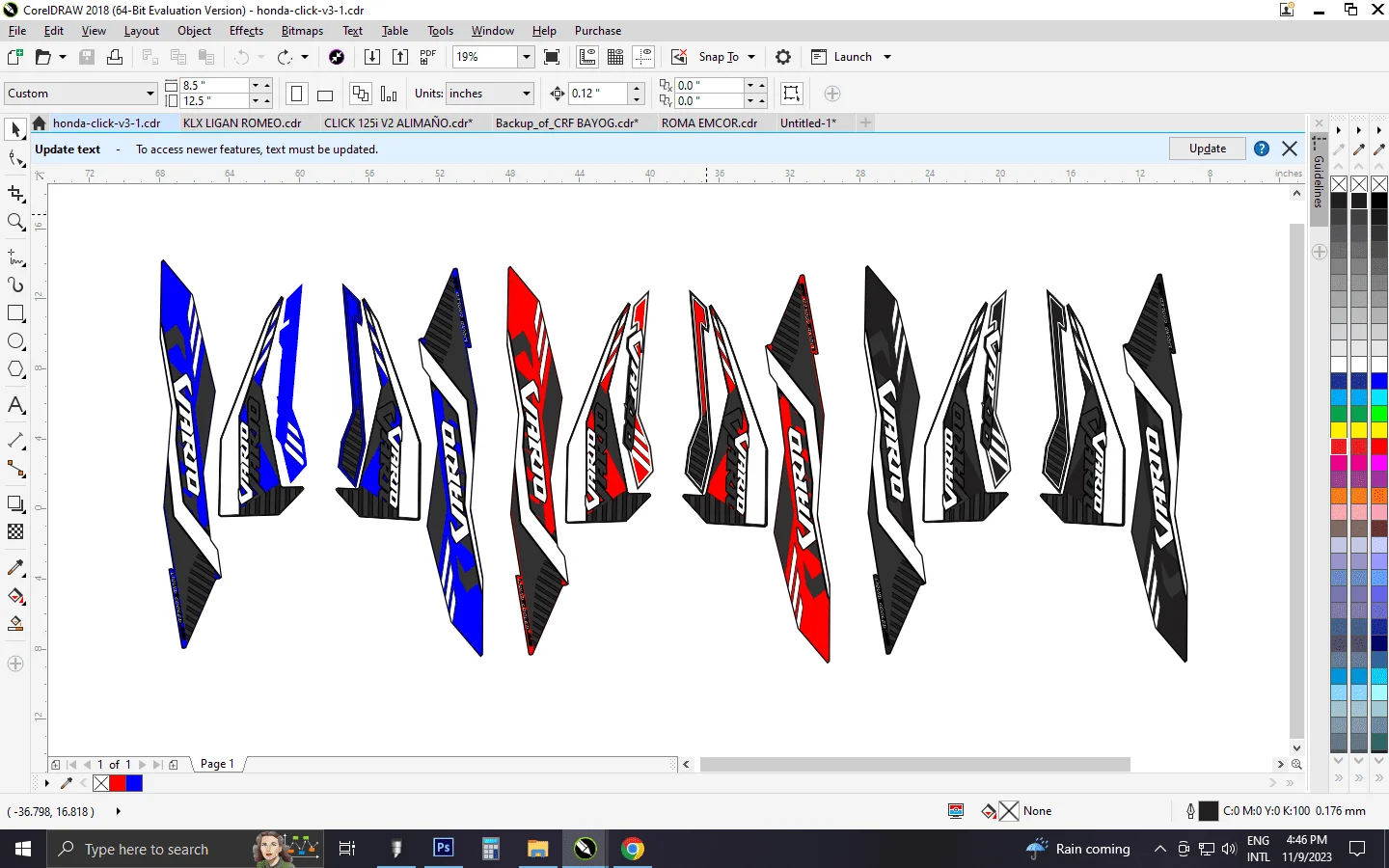The width and height of the screenshot is (1389, 868).
Task: Toggle rulers display
Action: tap(587, 57)
